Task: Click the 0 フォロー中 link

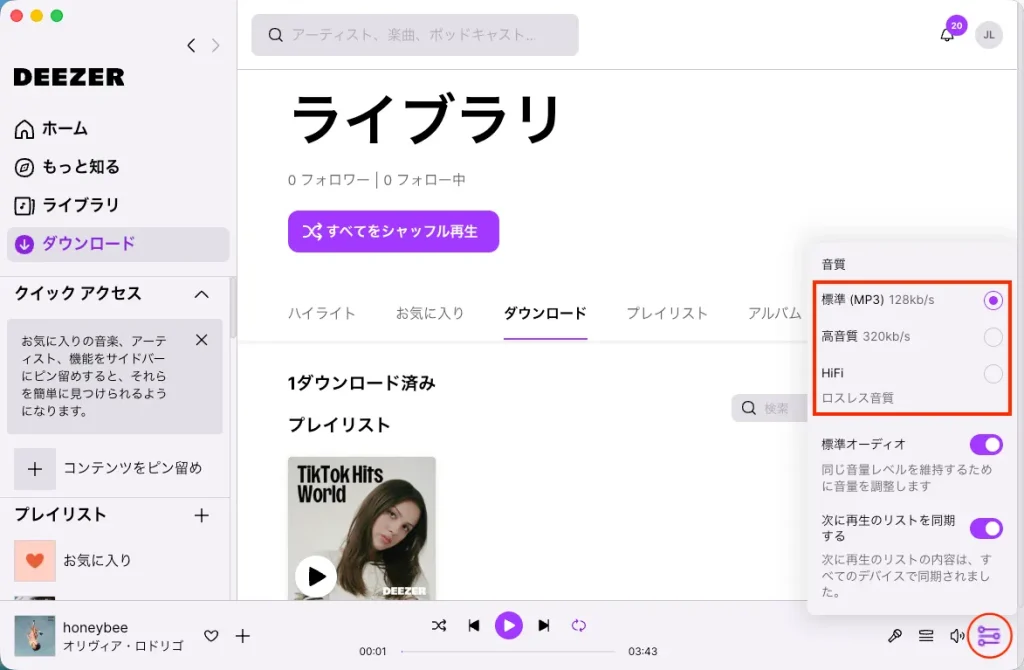Action: click(424, 180)
